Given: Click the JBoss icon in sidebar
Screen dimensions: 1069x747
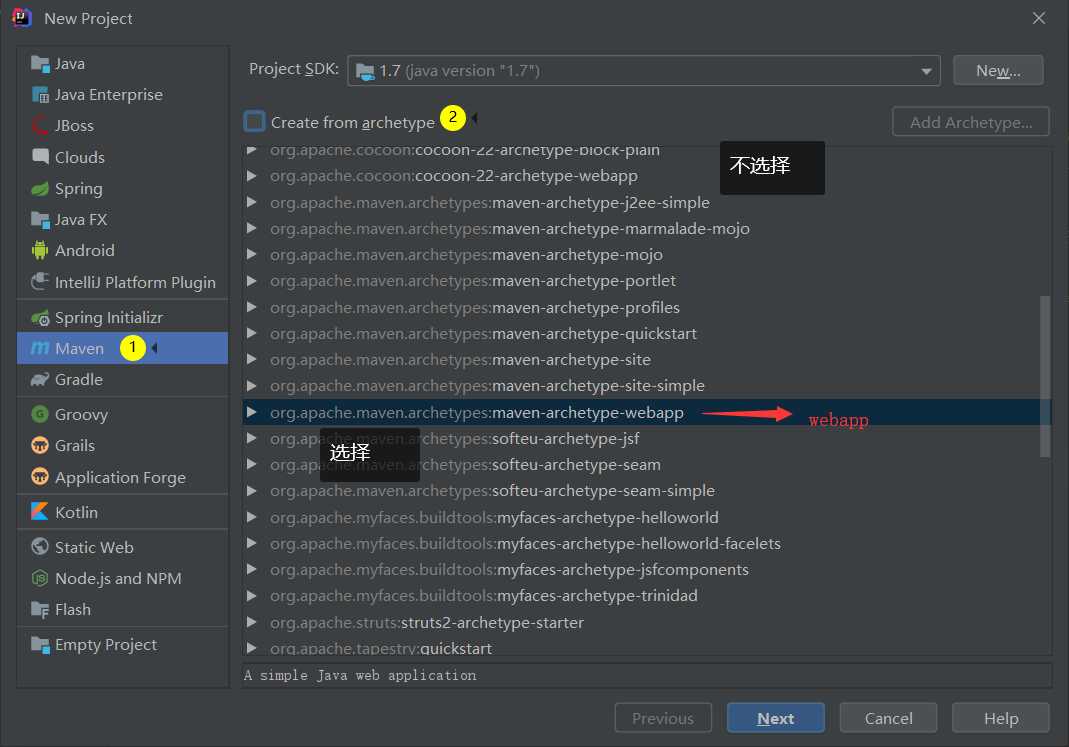Looking at the screenshot, I should tap(40, 125).
